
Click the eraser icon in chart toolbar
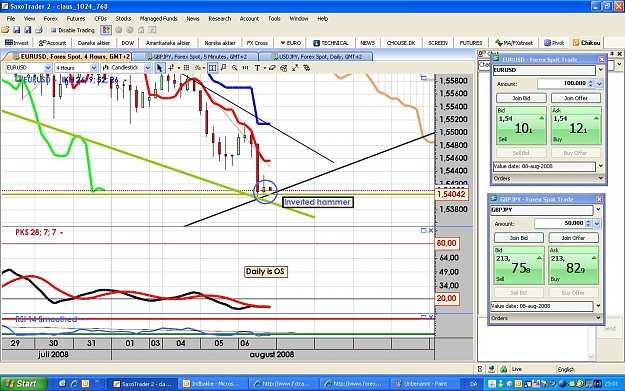click(x=272, y=68)
